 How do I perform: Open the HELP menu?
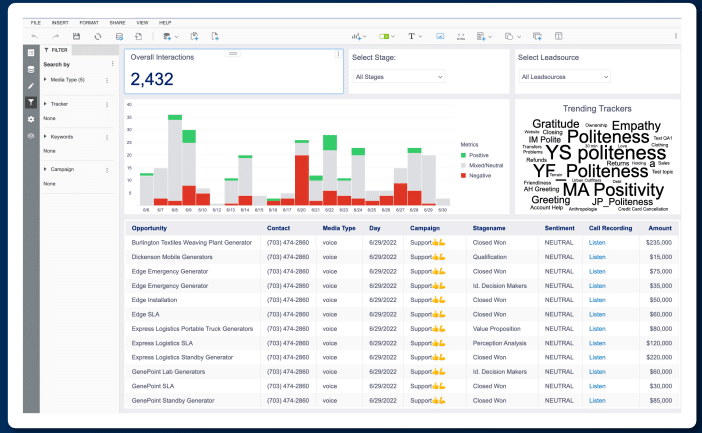[x=165, y=22]
